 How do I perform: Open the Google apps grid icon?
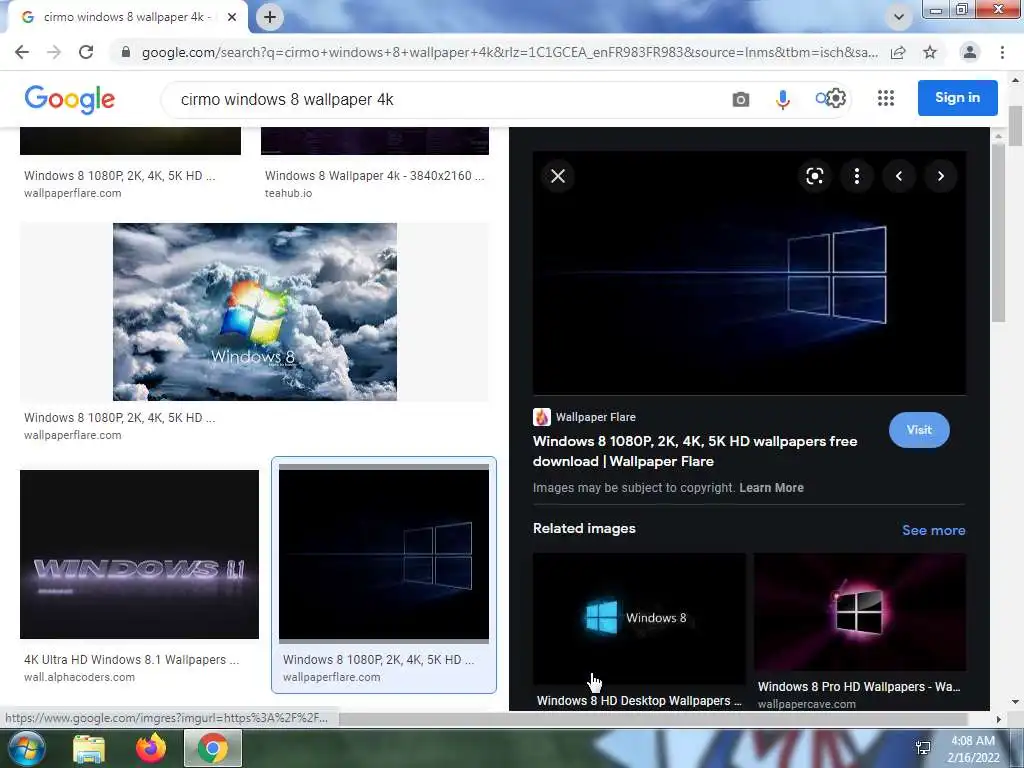tap(886, 99)
